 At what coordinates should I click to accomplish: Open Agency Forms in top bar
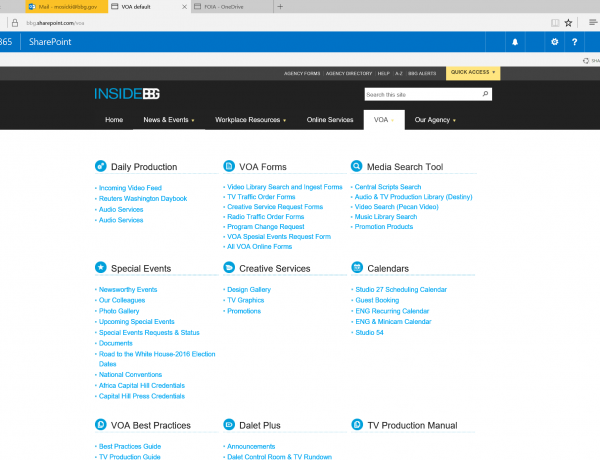[x=302, y=73]
